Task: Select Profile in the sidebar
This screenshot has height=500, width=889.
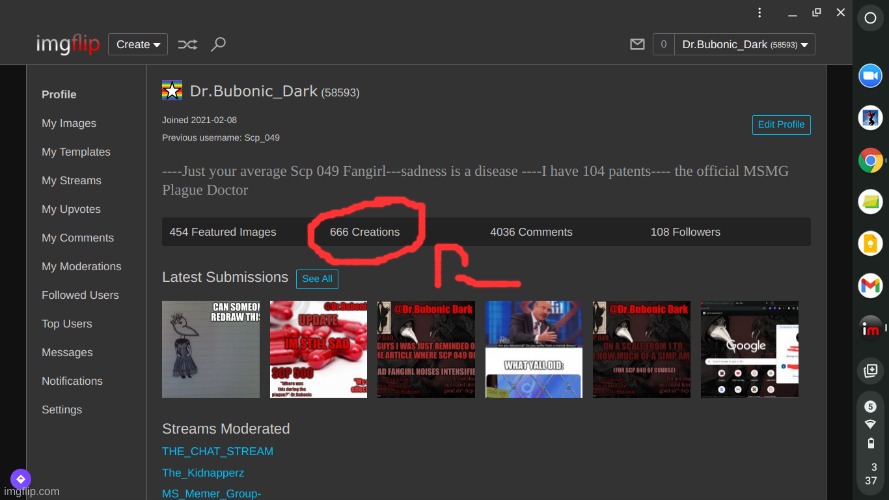Action: 59,95
